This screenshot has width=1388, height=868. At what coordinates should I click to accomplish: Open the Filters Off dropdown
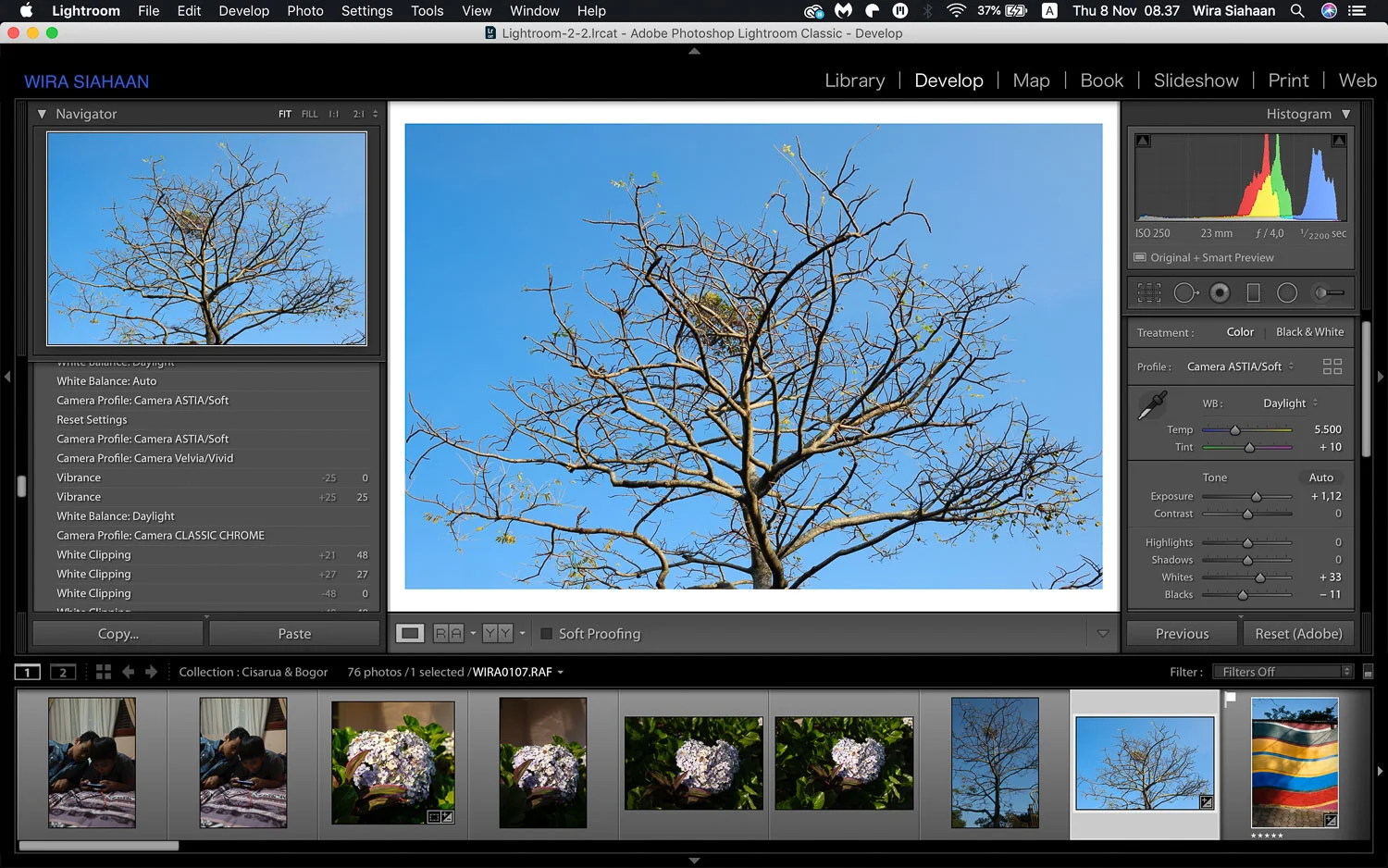click(x=1285, y=672)
